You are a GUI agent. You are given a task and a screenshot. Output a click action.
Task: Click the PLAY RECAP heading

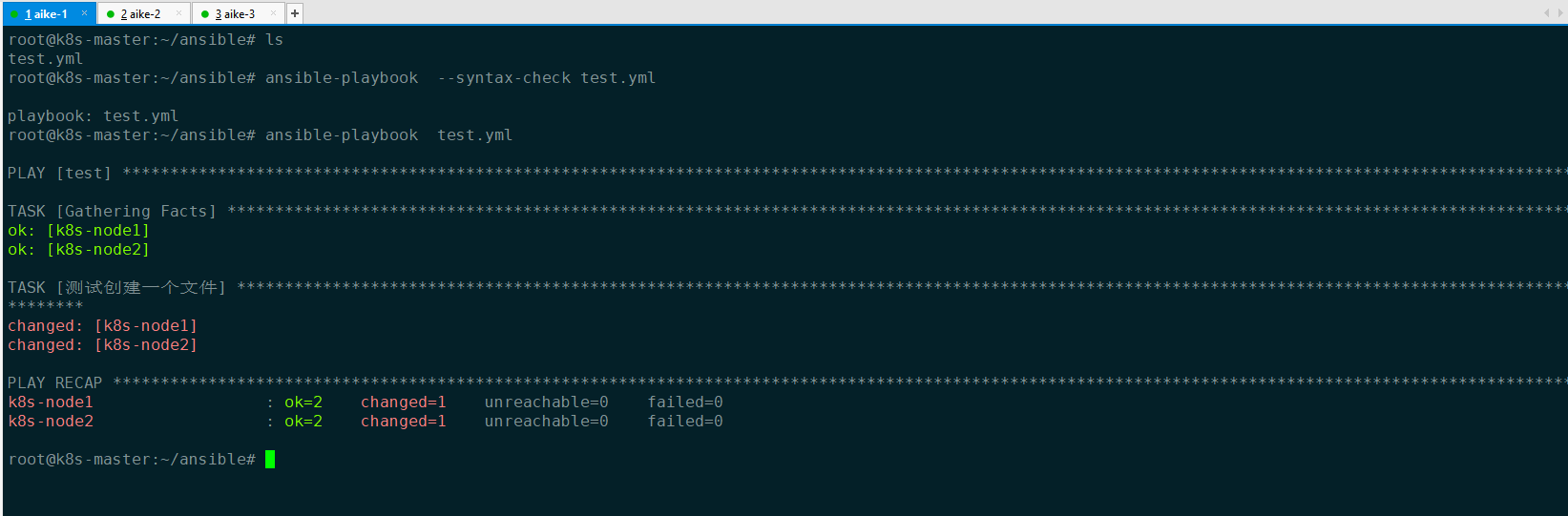[55, 383]
